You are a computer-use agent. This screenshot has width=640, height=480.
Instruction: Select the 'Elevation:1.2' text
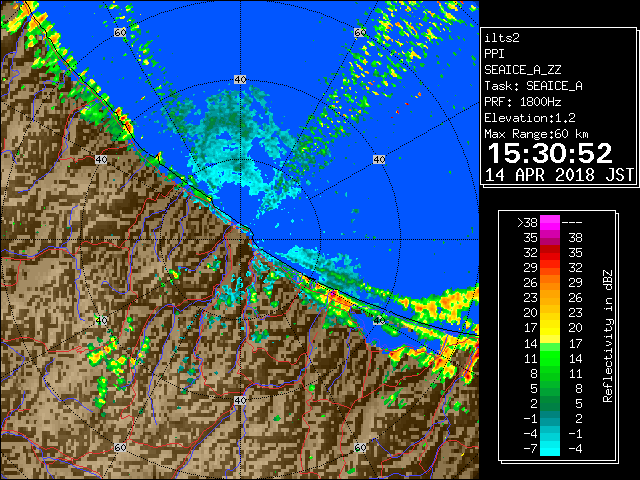click(530, 118)
